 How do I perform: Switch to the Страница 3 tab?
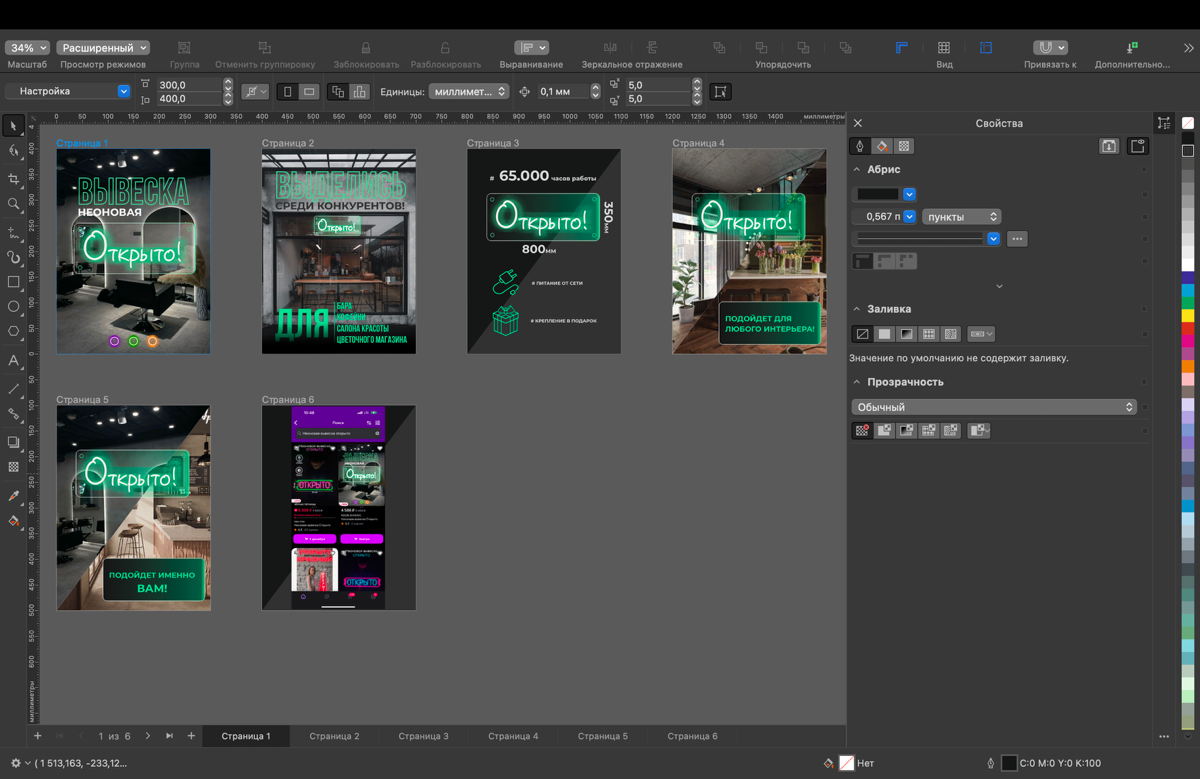(424, 736)
